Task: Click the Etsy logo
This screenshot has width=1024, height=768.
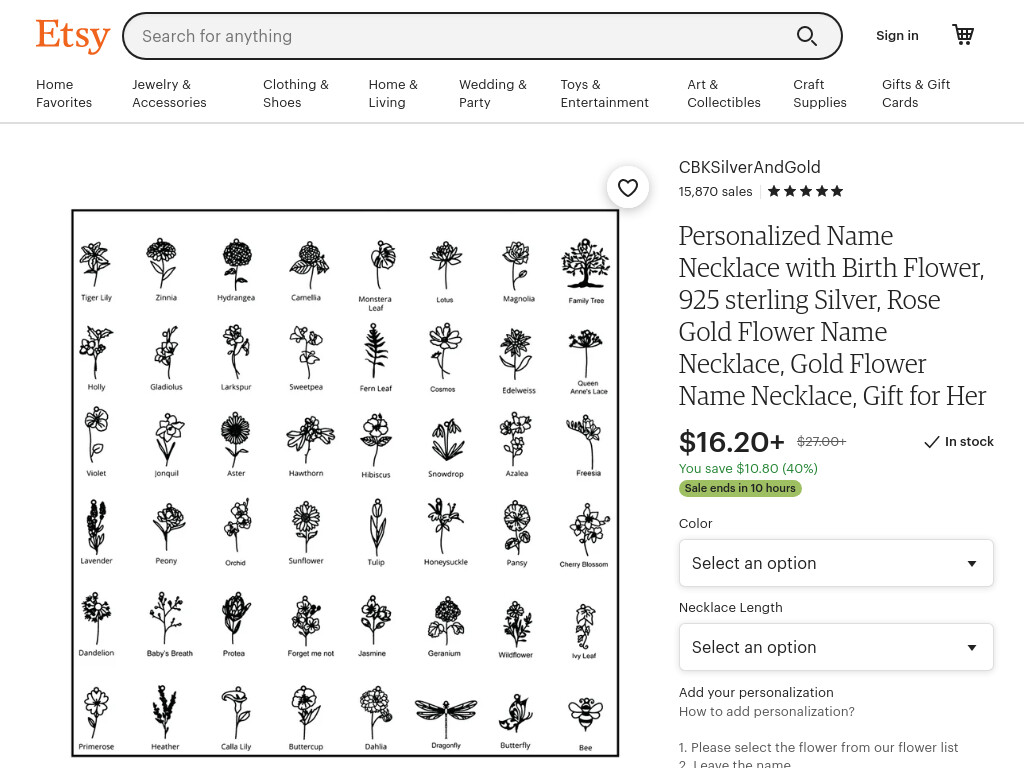Action: 72,35
